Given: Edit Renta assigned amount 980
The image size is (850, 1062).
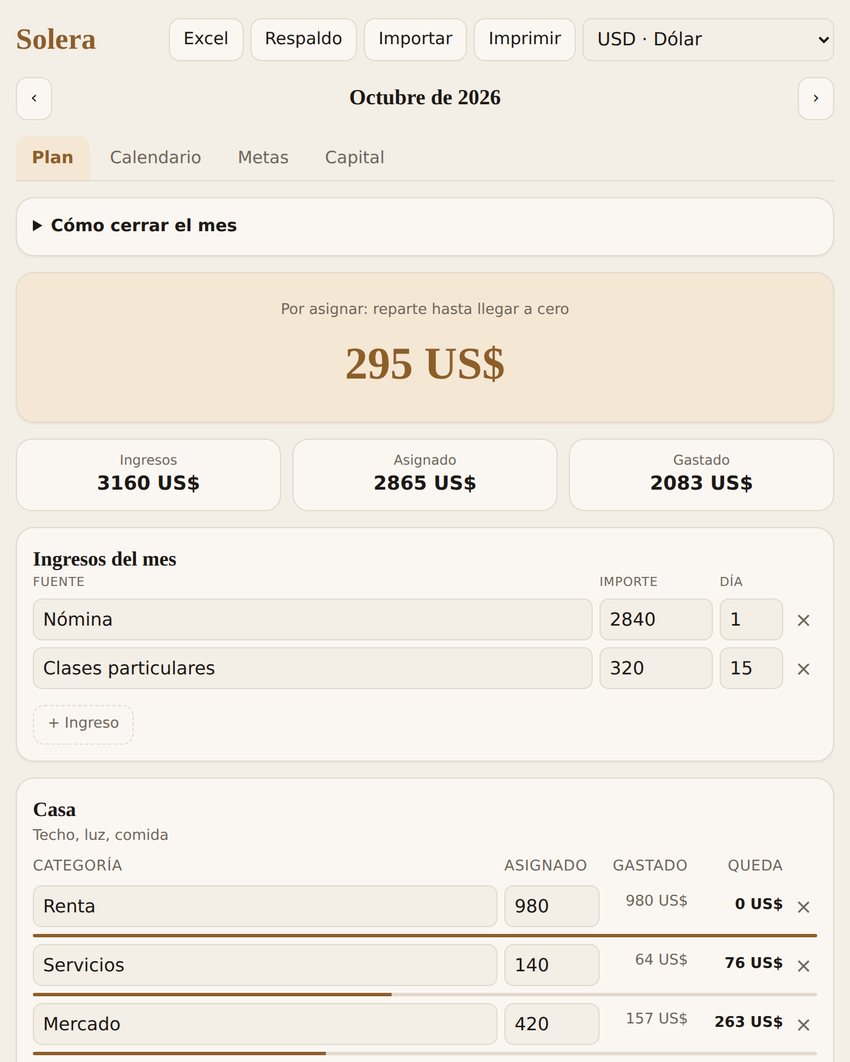Looking at the screenshot, I should point(551,906).
